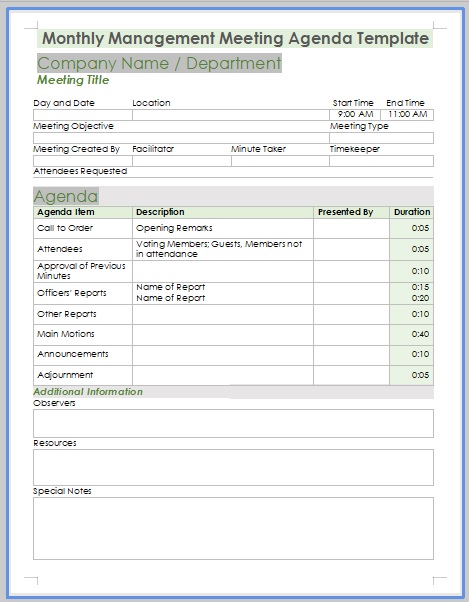Click the Presented By cell for Announcements
469x602 pixels.
click(x=351, y=355)
